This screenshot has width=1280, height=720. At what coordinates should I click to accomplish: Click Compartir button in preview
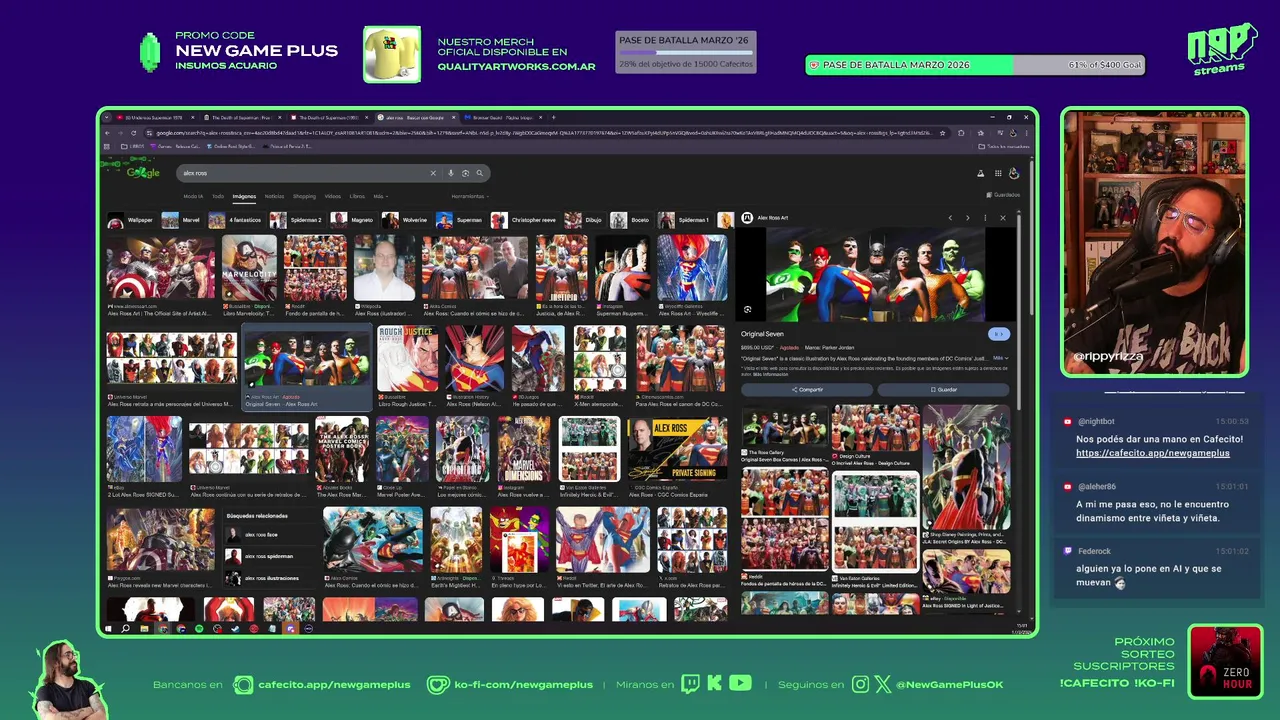click(807, 389)
